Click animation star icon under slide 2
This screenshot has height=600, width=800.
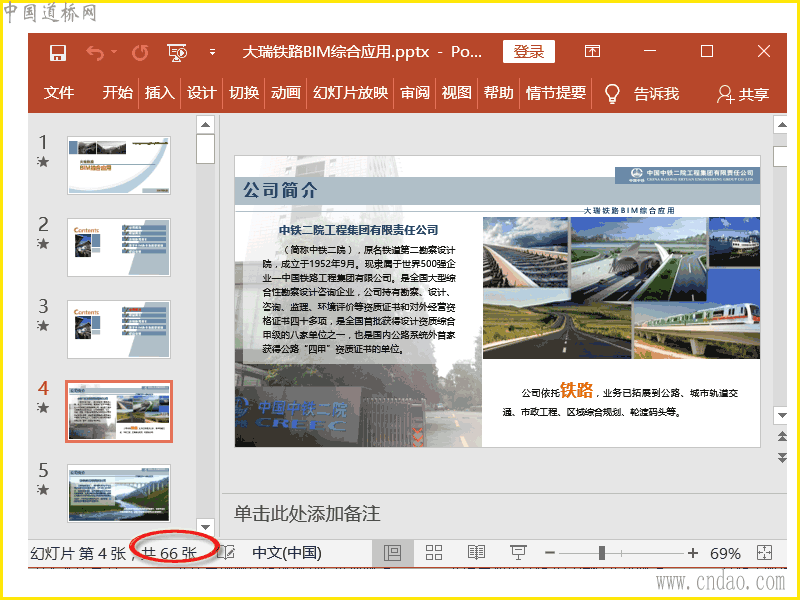(x=43, y=244)
